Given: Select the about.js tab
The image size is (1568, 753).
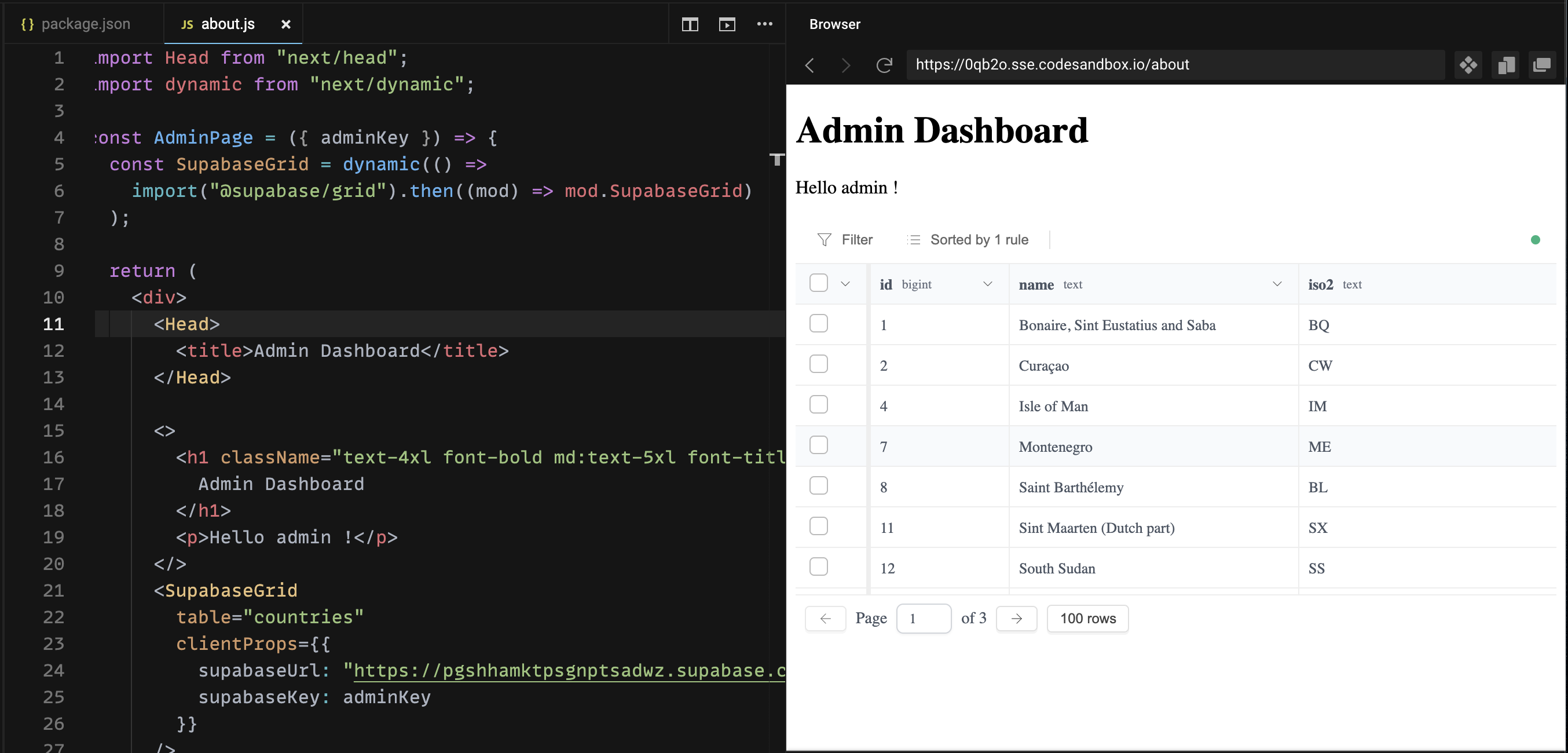Looking at the screenshot, I should (x=226, y=24).
